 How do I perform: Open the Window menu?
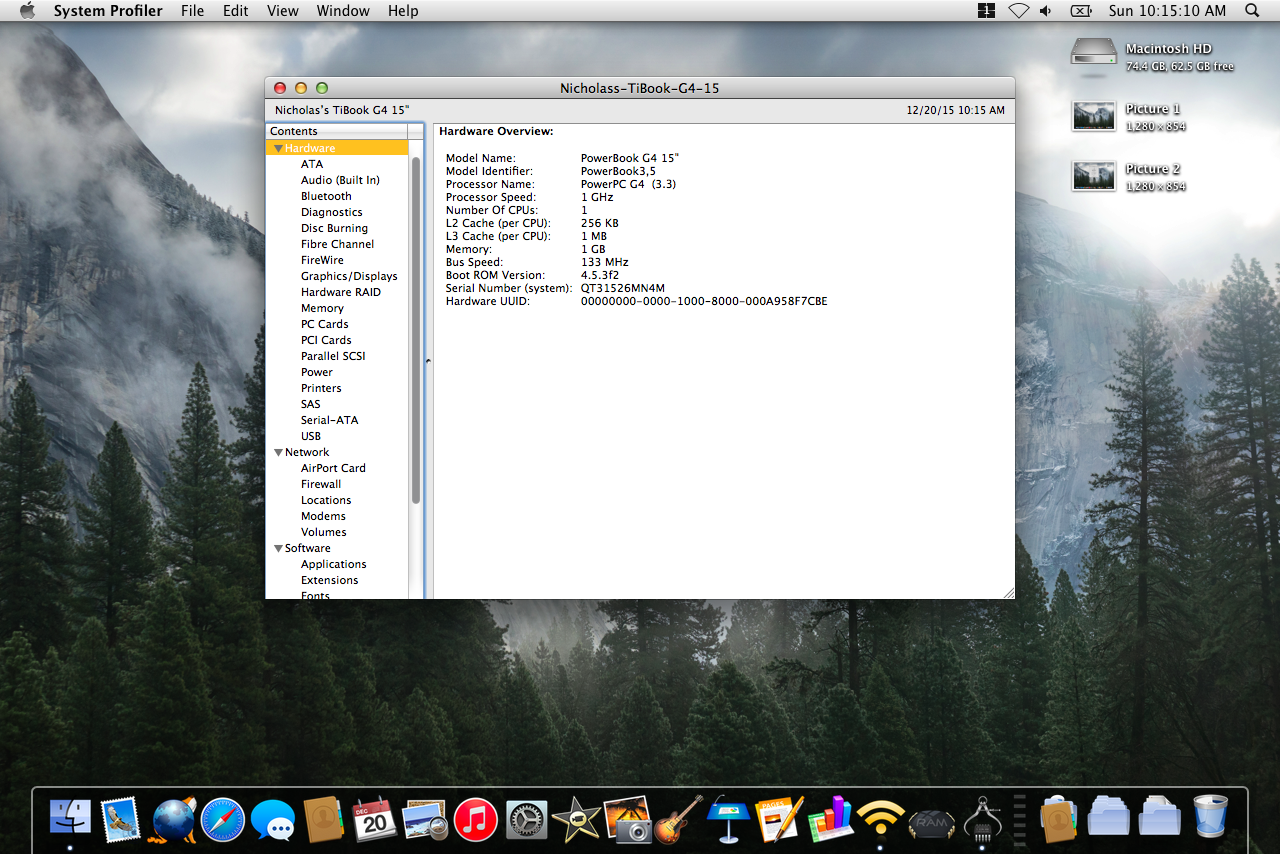click(343, 11)
